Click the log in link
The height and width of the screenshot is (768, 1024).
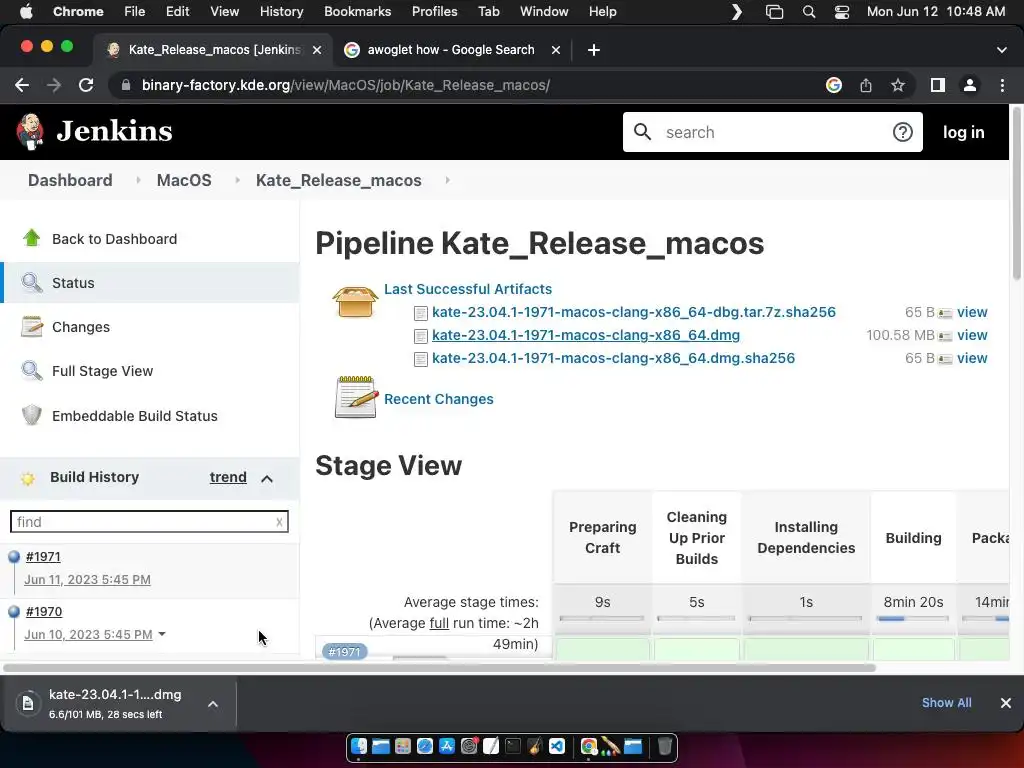click(963, 132)
